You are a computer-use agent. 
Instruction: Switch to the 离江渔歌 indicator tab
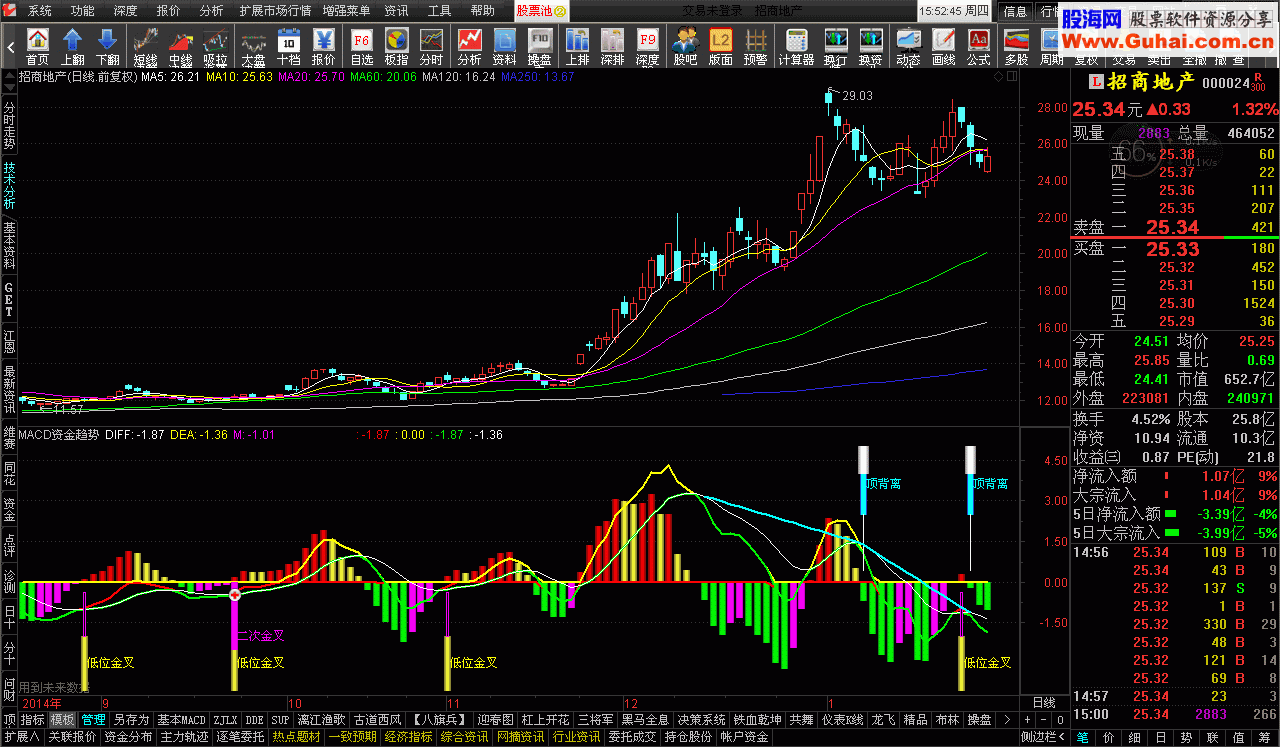[321, 719]
